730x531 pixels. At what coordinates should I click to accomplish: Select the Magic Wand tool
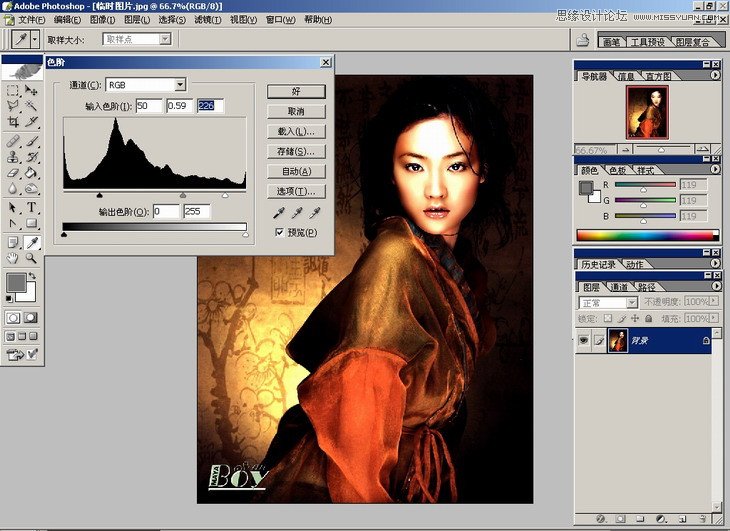[31, 106]
